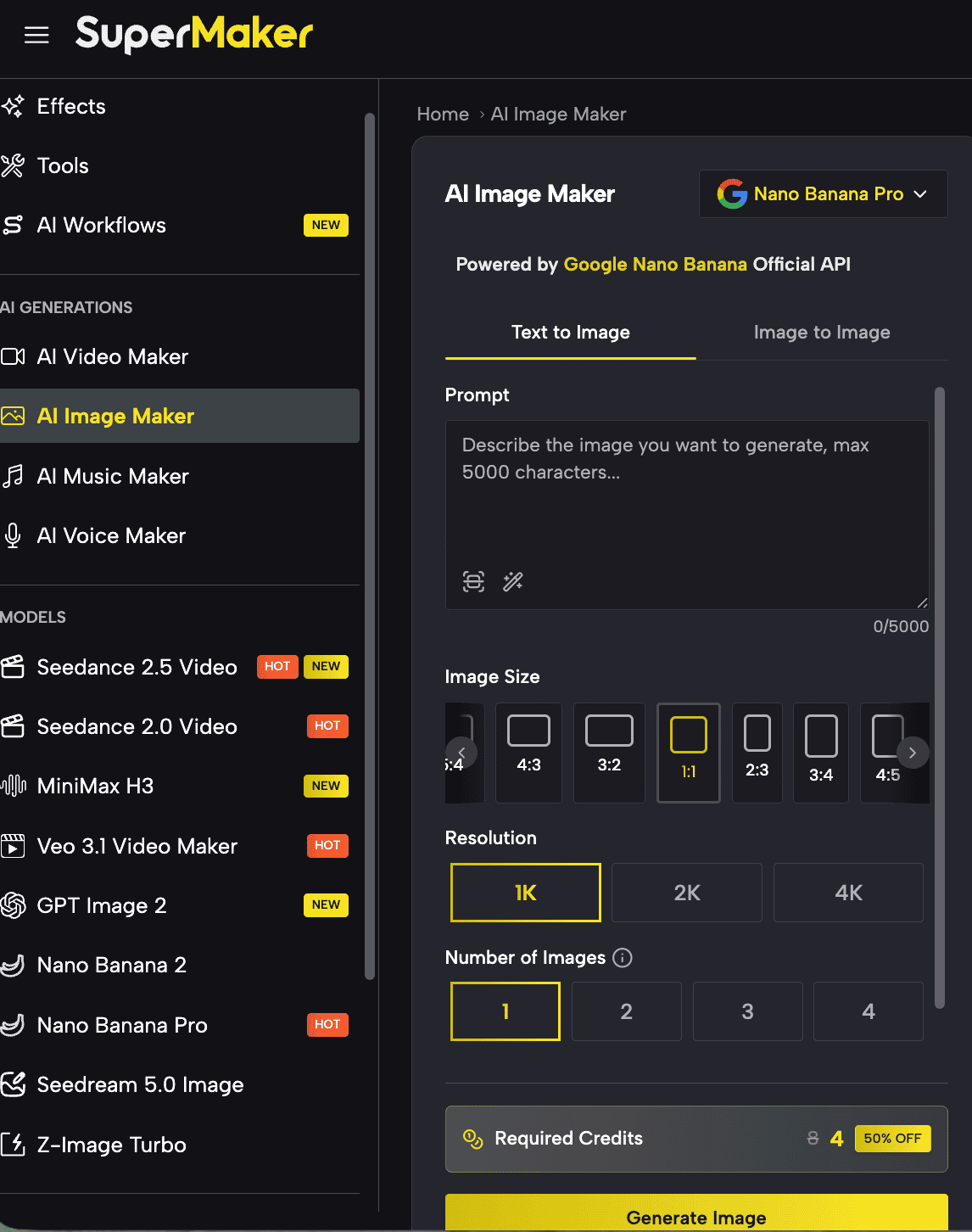Choose 2K resolution
This screenshot has width=972, height=1232.
click(x=687, y=893)
